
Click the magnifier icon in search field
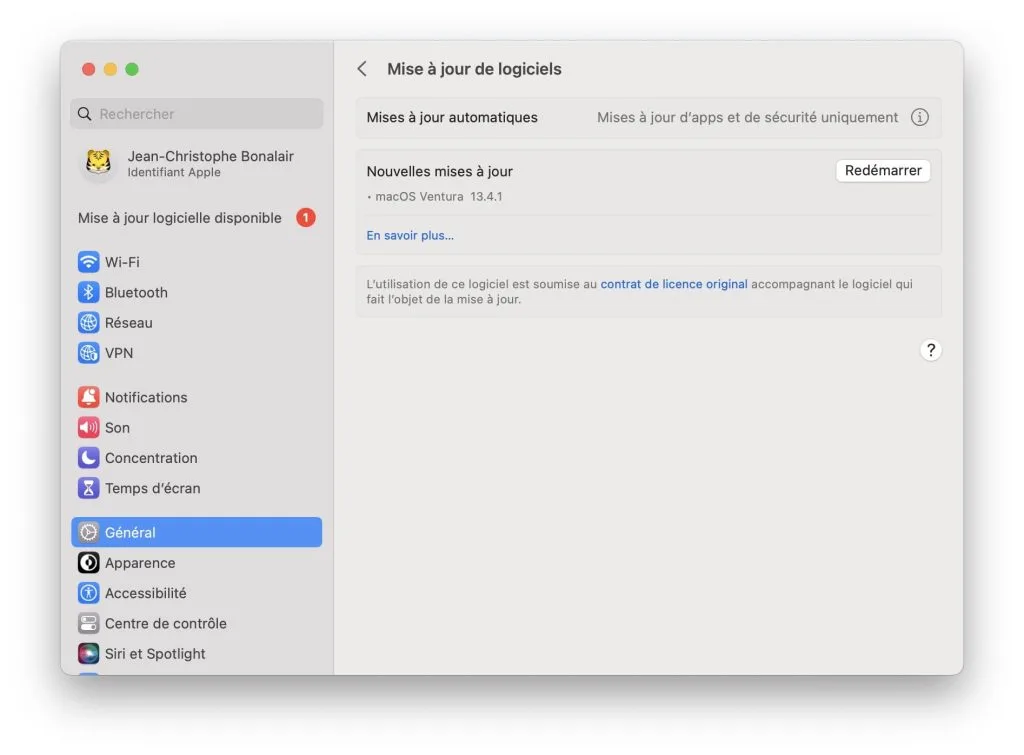85,114
